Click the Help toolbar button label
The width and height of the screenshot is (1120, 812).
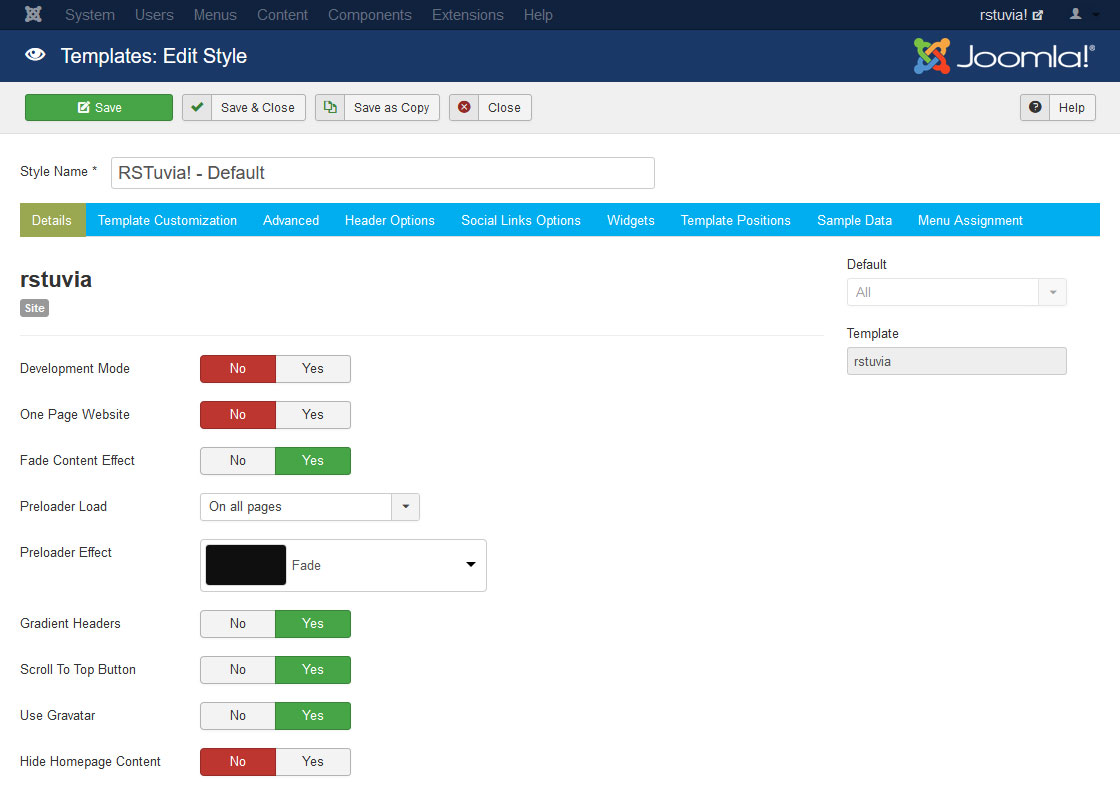(1071, 107)
